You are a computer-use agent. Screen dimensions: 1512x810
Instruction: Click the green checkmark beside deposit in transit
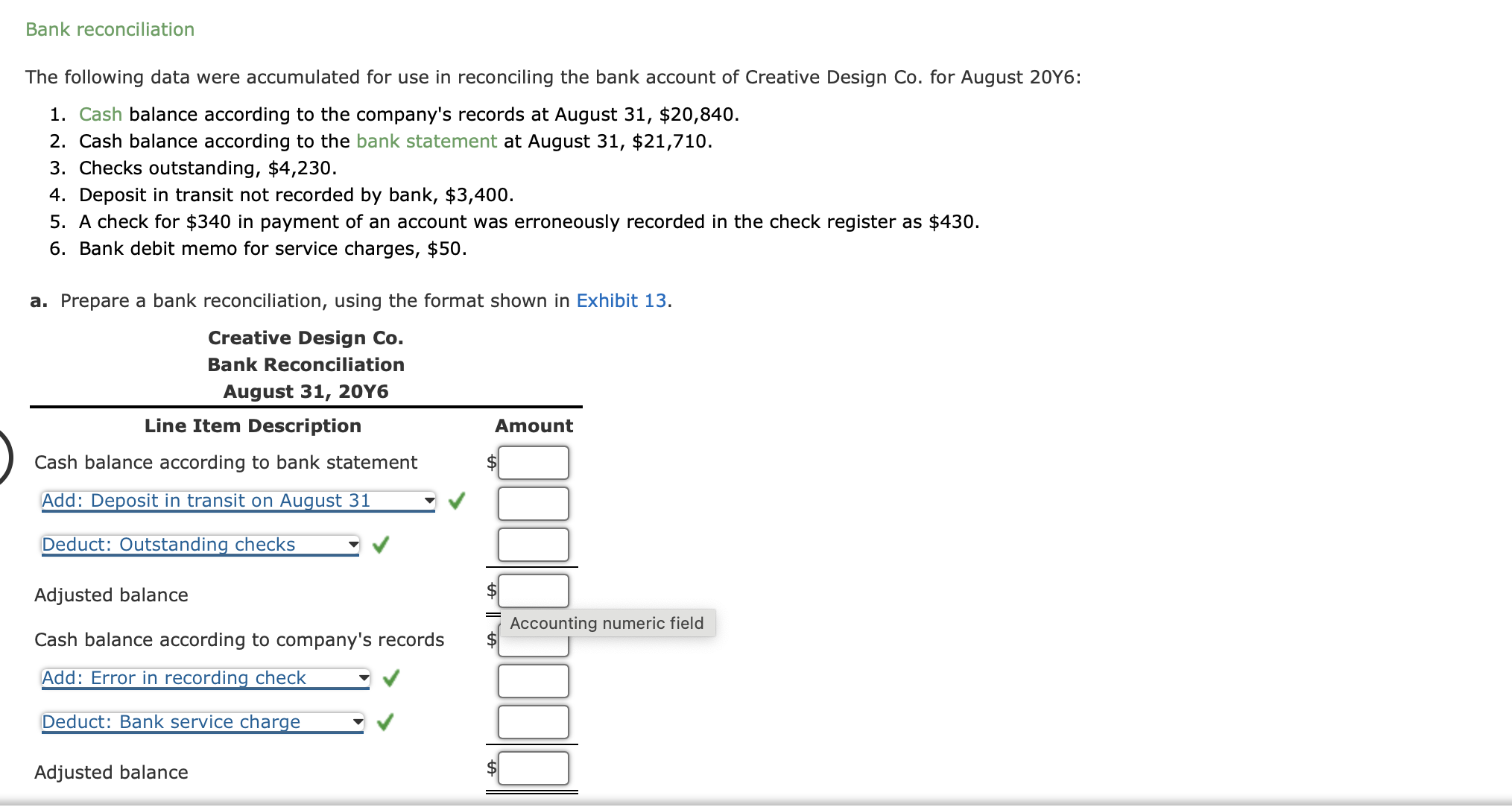click(x=457, y=501)
